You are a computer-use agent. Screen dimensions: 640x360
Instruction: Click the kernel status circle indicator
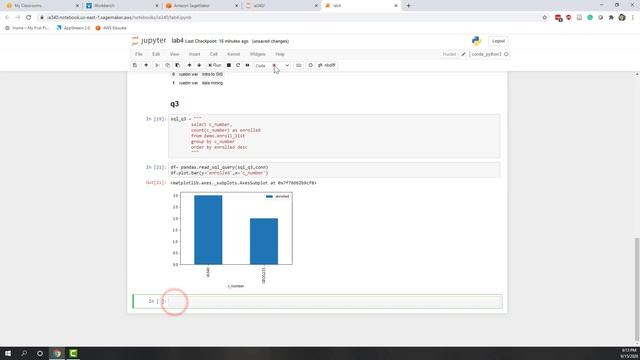[x=506, y=54]
